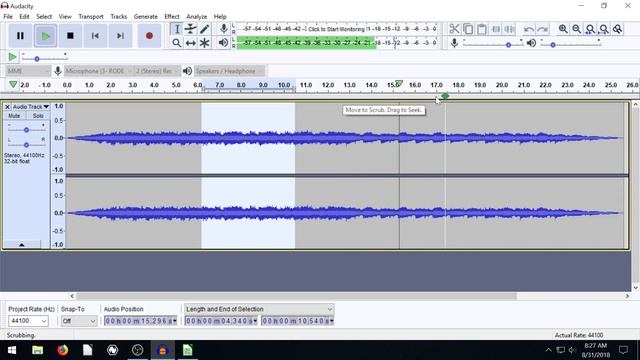Start recording with the red Record button

click(x=149, y=36)
